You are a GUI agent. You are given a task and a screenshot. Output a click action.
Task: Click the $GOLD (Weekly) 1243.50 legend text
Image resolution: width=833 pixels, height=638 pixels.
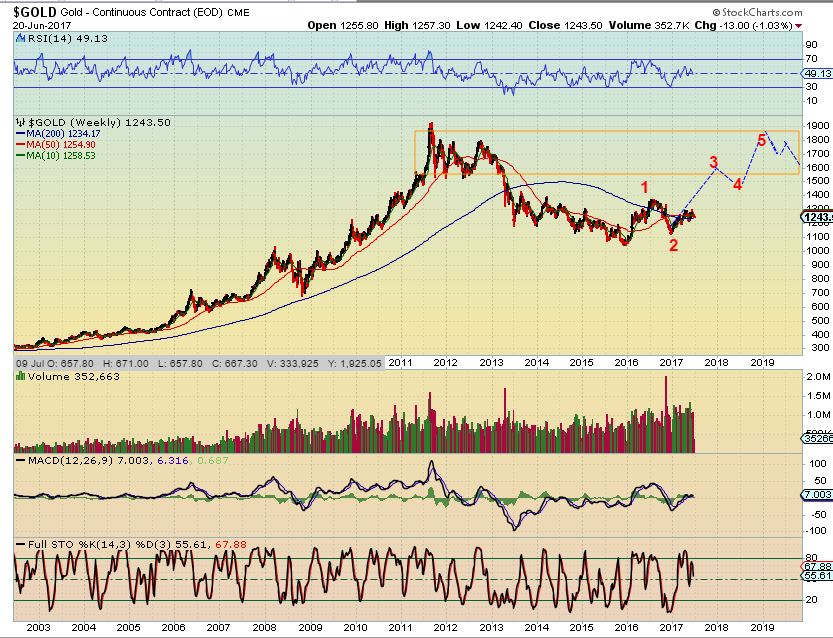pyautogui.click(x=99, y=122)
